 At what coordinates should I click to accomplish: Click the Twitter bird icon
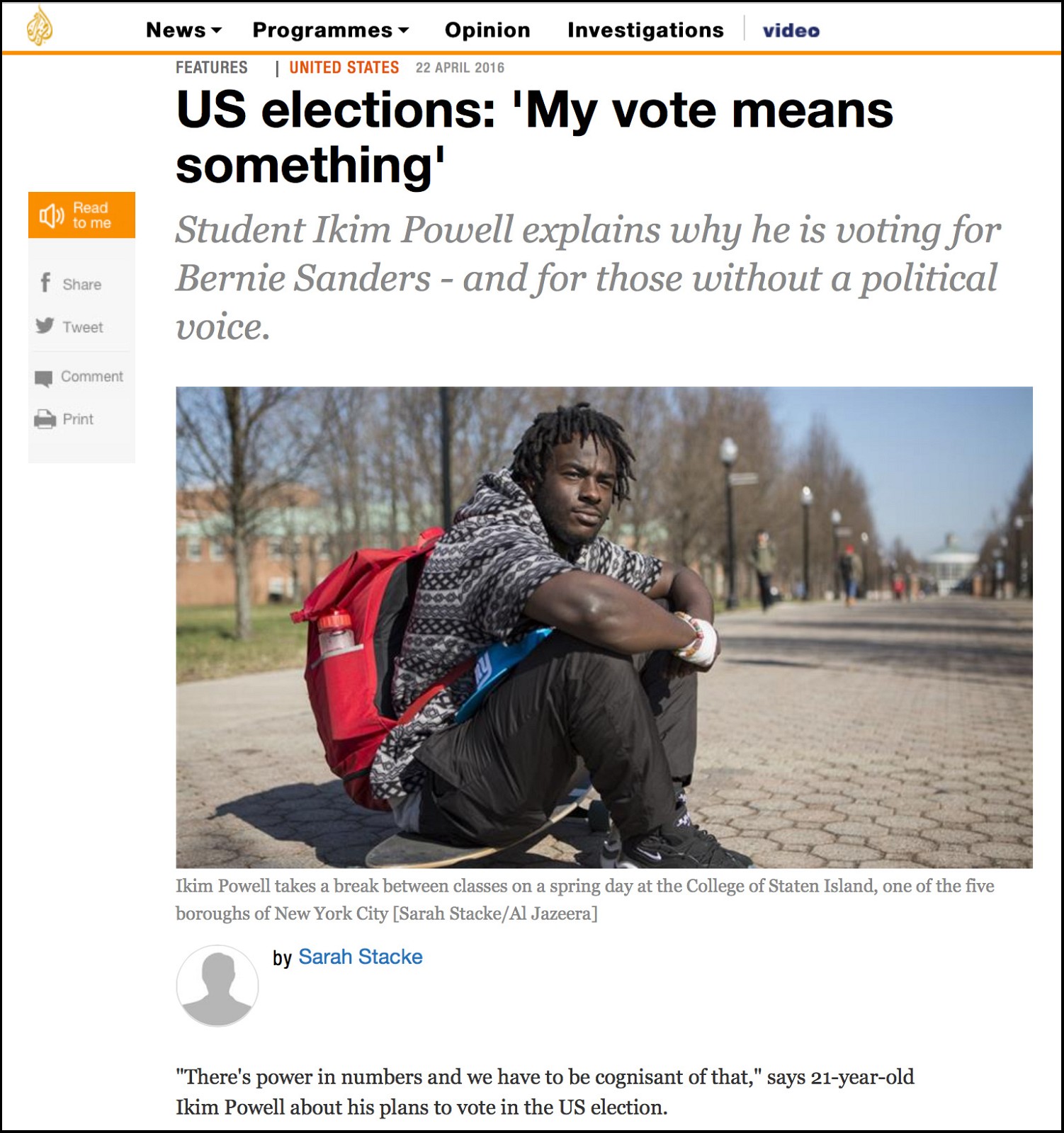45,326
